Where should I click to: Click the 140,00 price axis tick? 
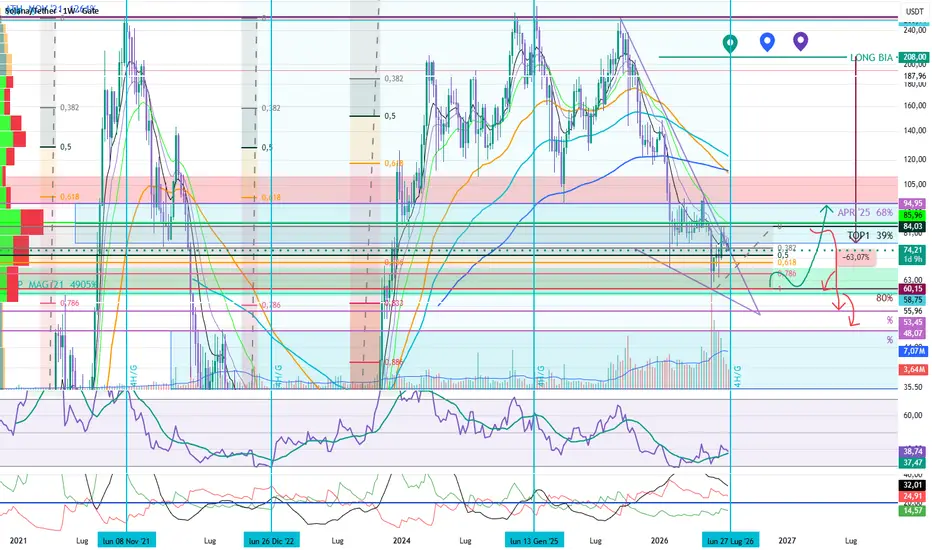coord(915,131)
